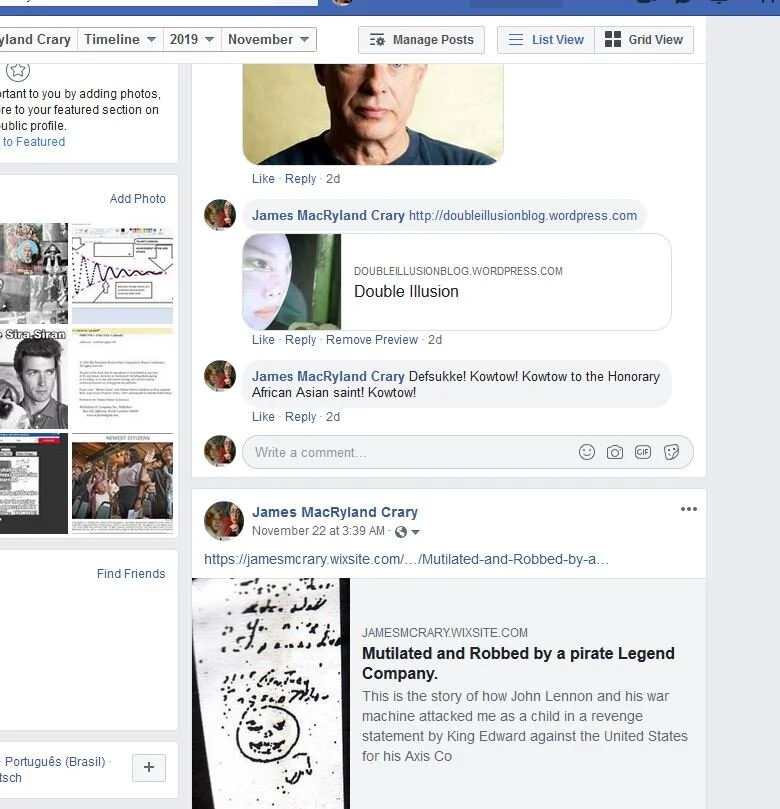Add a language with the plus button
The height and width of the screenshot is (809, 780).
coord(149,767)
